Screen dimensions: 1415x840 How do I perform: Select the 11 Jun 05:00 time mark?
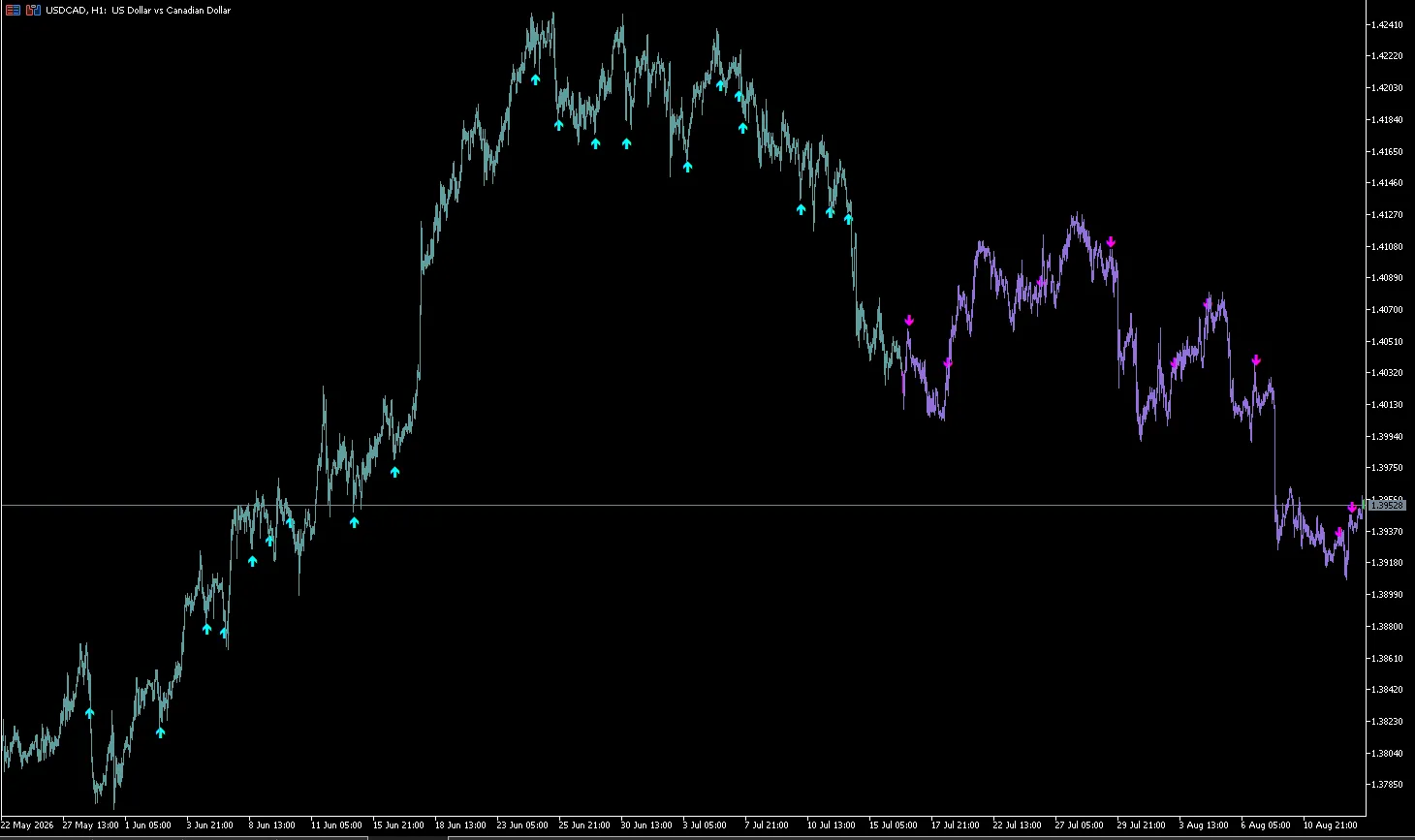[336, 825]
